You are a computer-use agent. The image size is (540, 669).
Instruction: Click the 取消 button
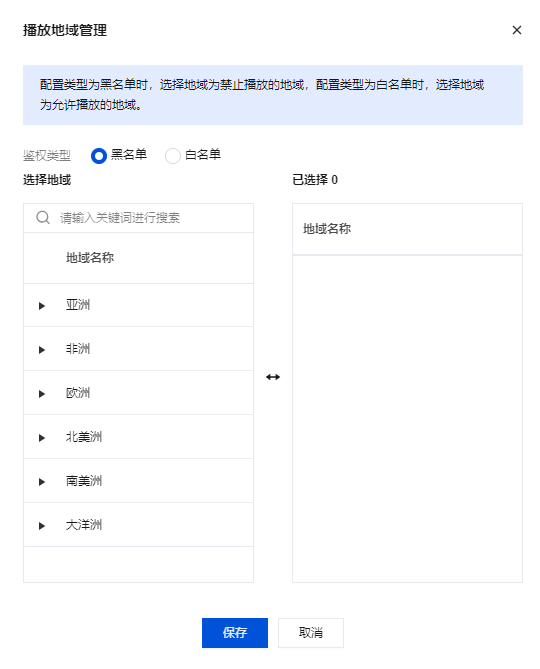click(x=311, y=633)
